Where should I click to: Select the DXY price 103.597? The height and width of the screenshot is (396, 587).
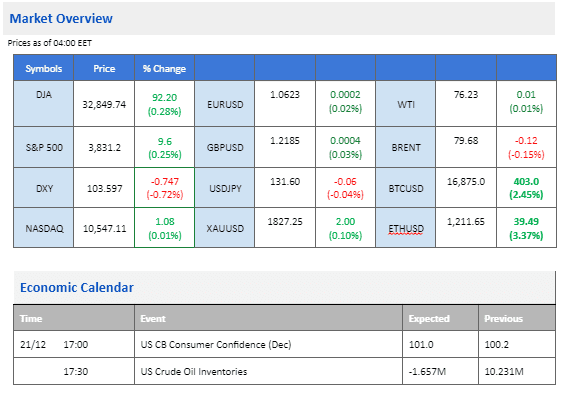(104, 188)
